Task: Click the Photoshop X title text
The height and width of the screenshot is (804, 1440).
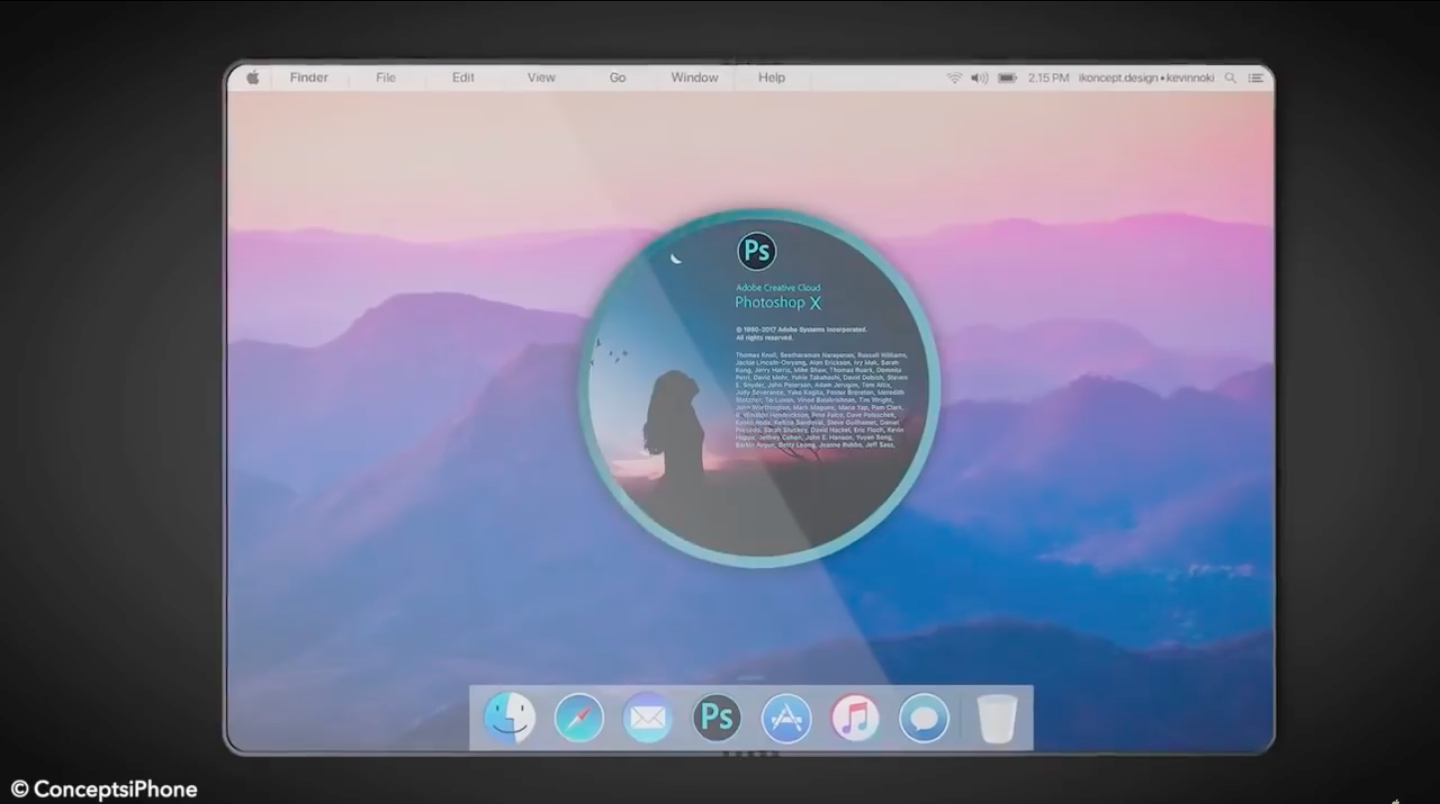Action: pos(778,303)
